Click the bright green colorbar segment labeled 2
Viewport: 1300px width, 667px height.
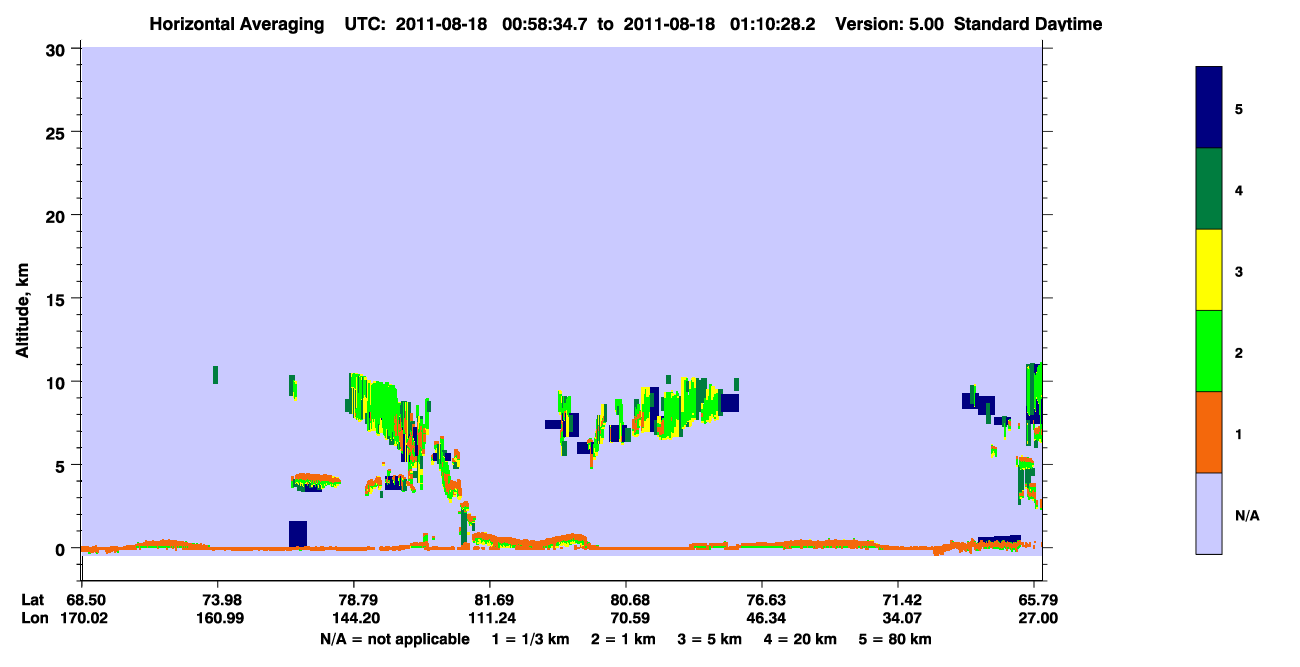click(x=1209, y=351)
